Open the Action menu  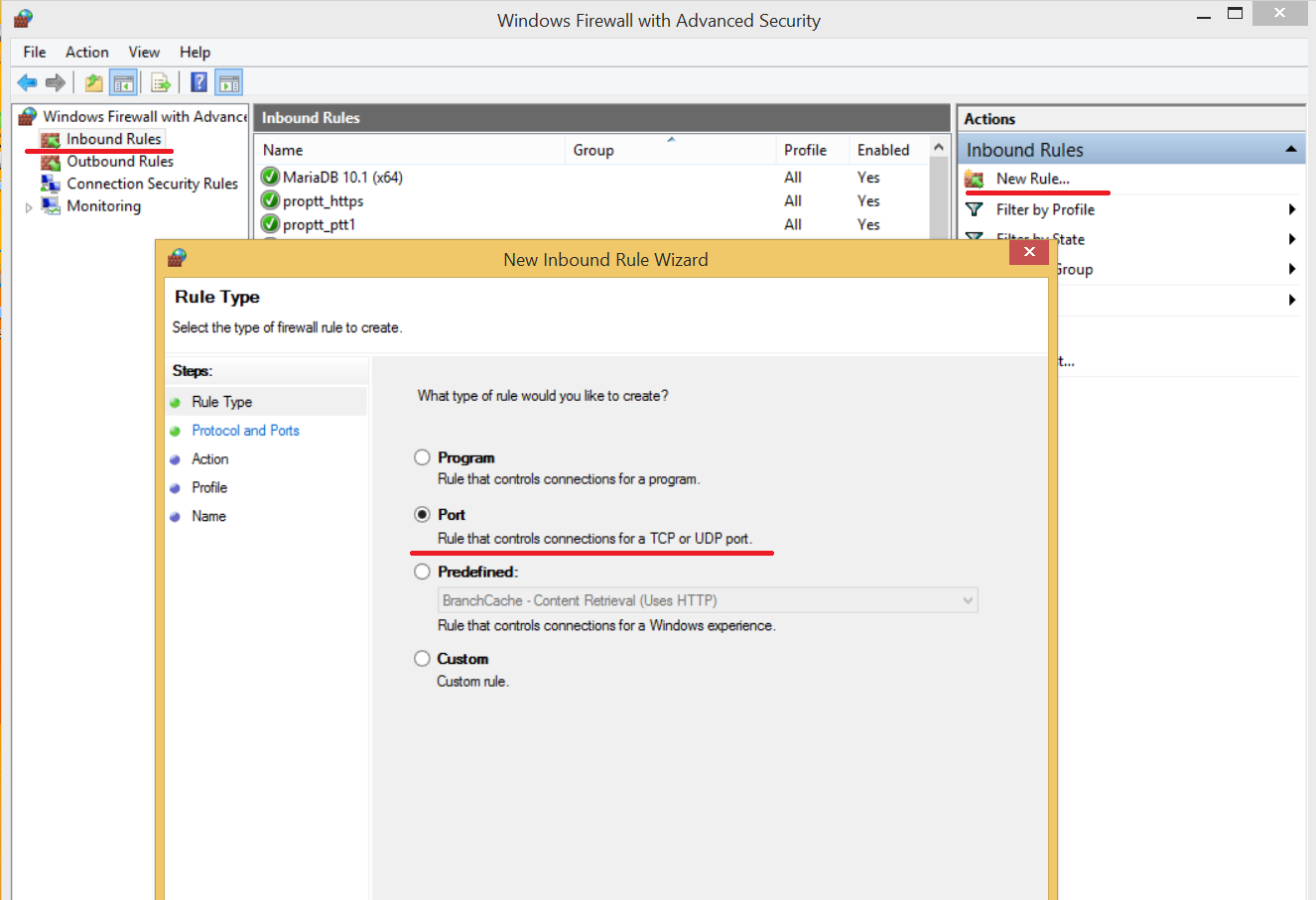[86, 52]
